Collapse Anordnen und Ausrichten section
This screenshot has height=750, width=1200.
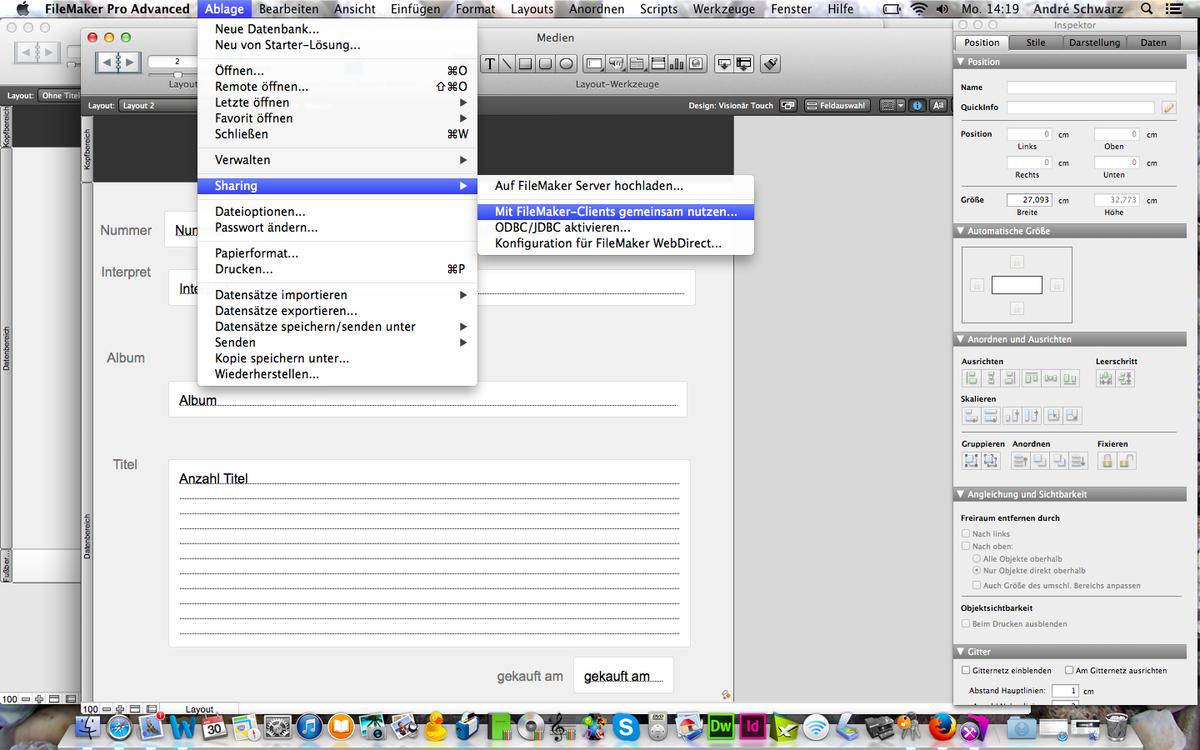pyautogui.click(x=961, y=340)
